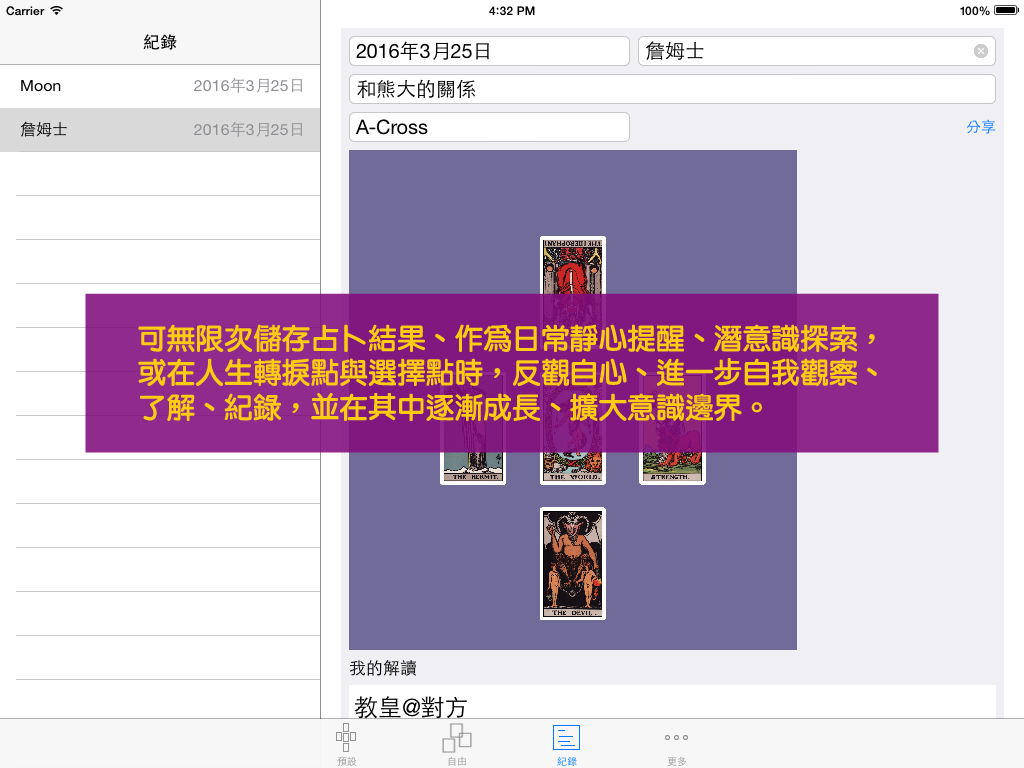Click the 和熊大的關係 question field
This screenshot has width=1024, height=768.
pos(672,89)
